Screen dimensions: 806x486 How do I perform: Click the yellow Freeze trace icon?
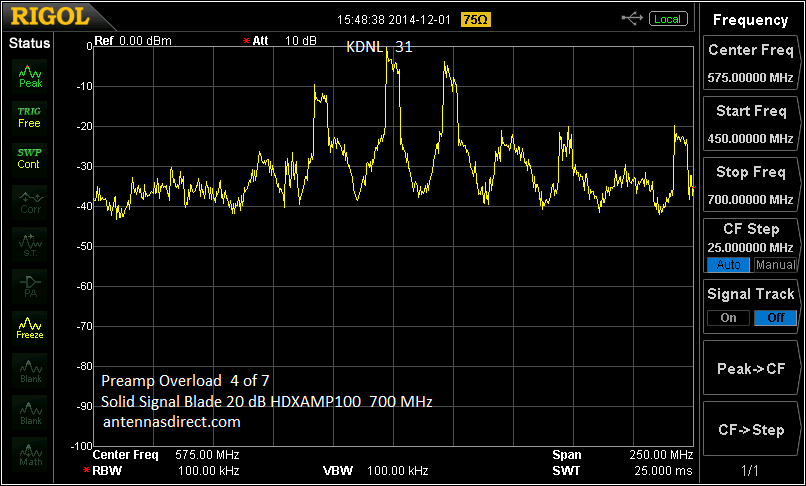point(30,329)
